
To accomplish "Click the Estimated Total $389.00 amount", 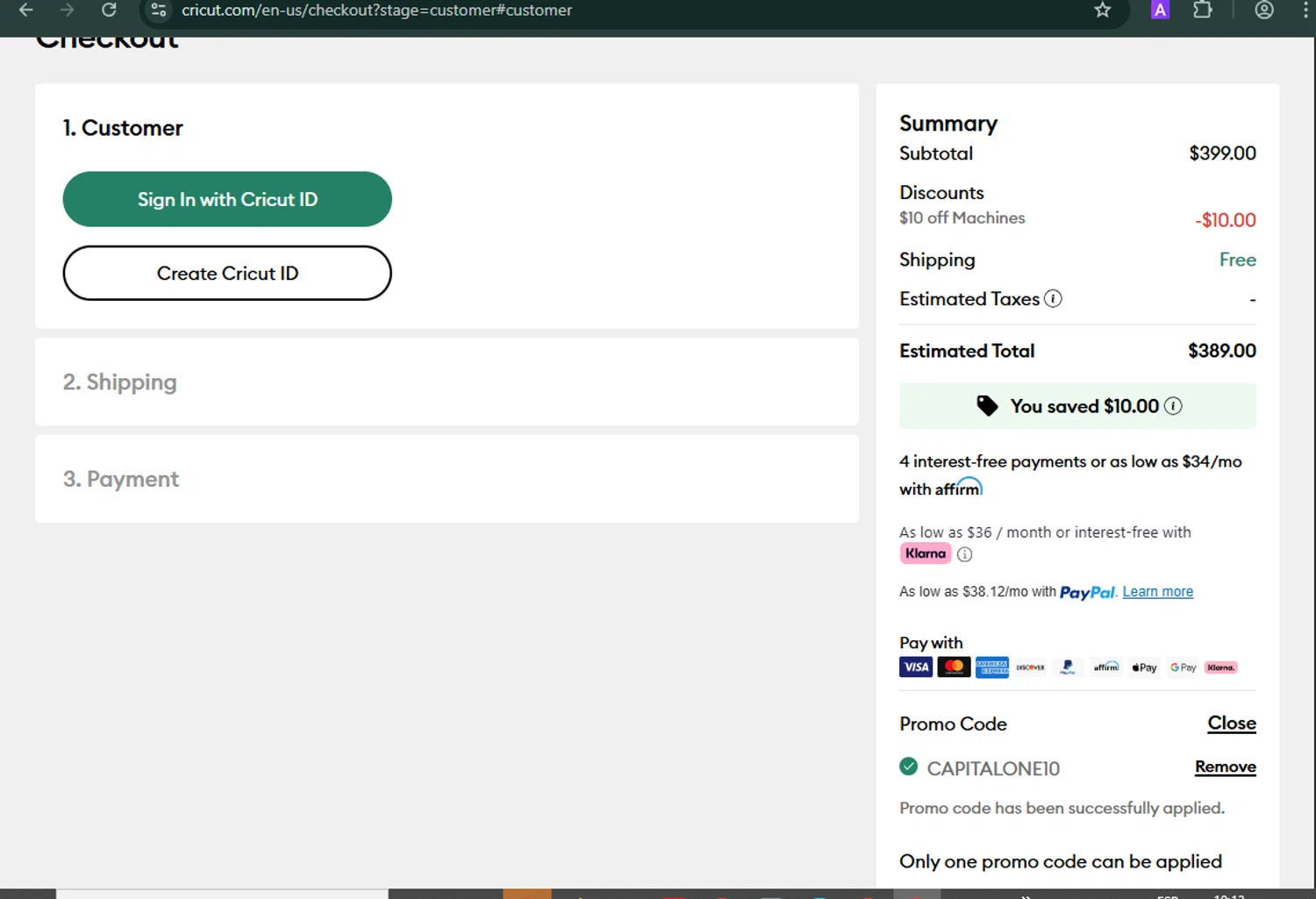I will click(x=1222, y=351).
